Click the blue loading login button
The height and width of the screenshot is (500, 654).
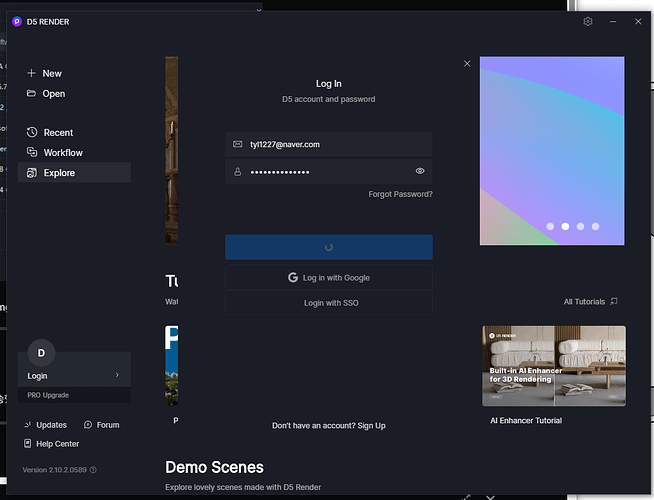pyautogui.click(x=329, y=247)
